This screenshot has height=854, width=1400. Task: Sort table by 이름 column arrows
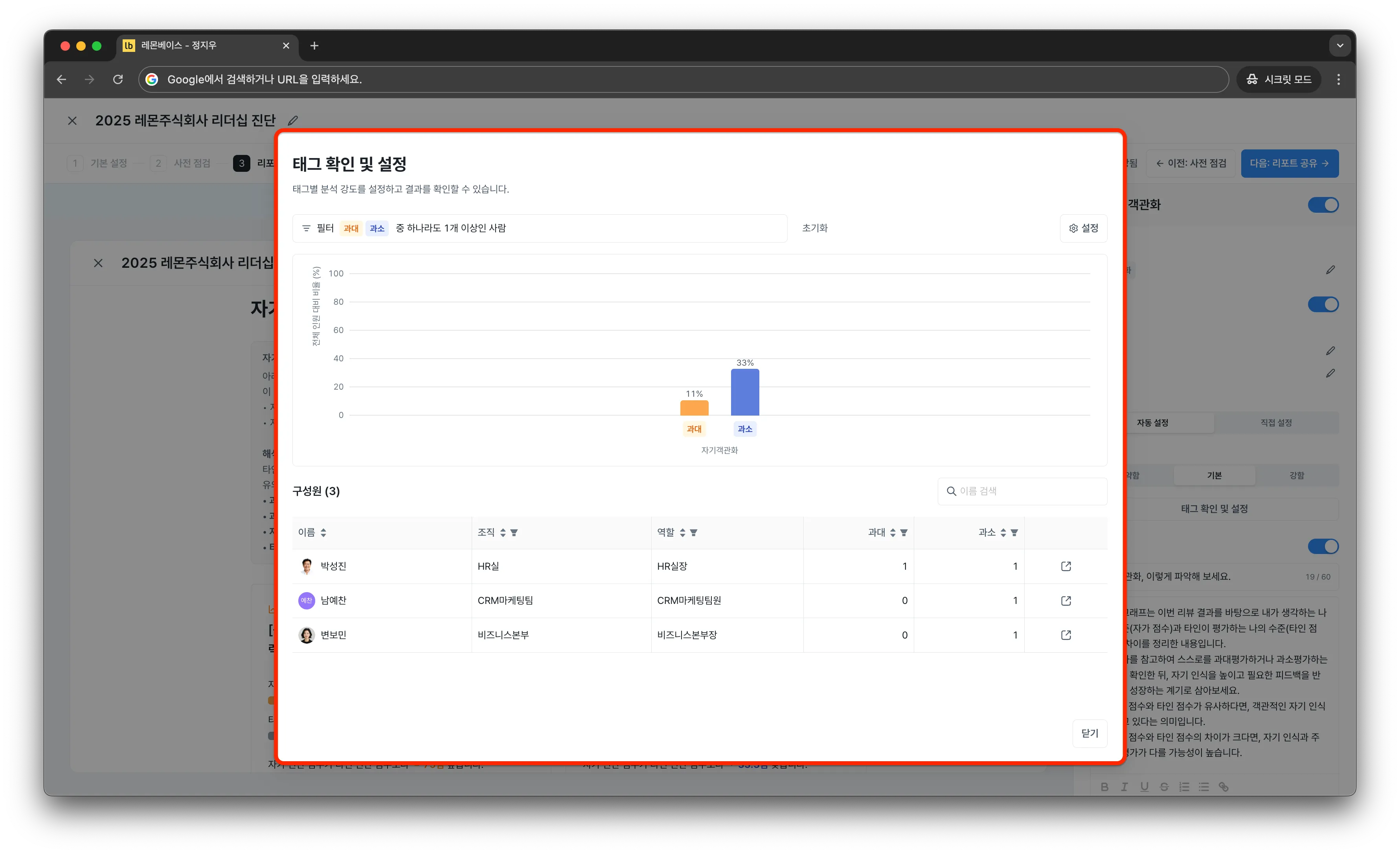[323, 532]
